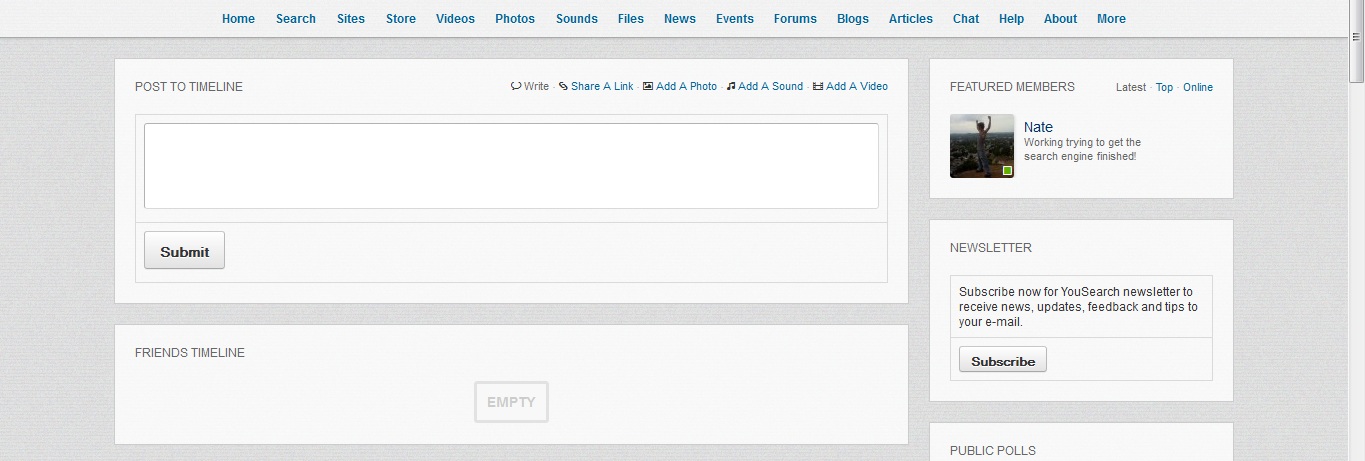Go to Search in top navigation
This screenshot has height=461, width=1365.
click(296, 19)
